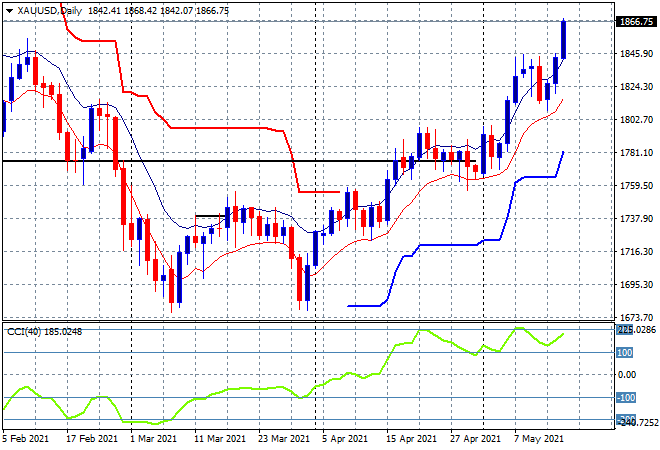Click the 11 Mar 2021 date label
The width and height of the screenshot is (660, 450).
click(220, 439)
